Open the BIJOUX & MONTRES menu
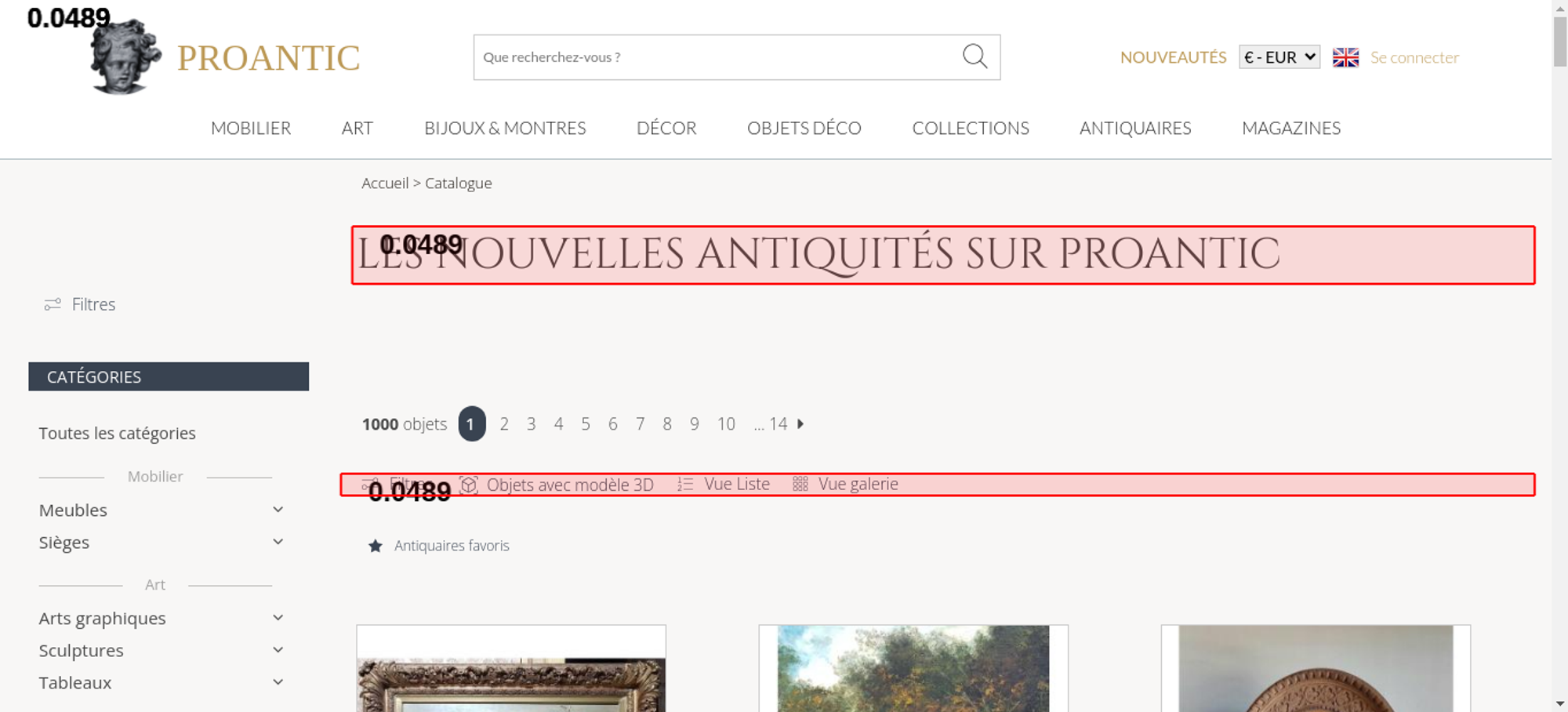Image resolution: width=1568 pixels, height=712 pixels. pyautogui.click(x=505, y=128)
